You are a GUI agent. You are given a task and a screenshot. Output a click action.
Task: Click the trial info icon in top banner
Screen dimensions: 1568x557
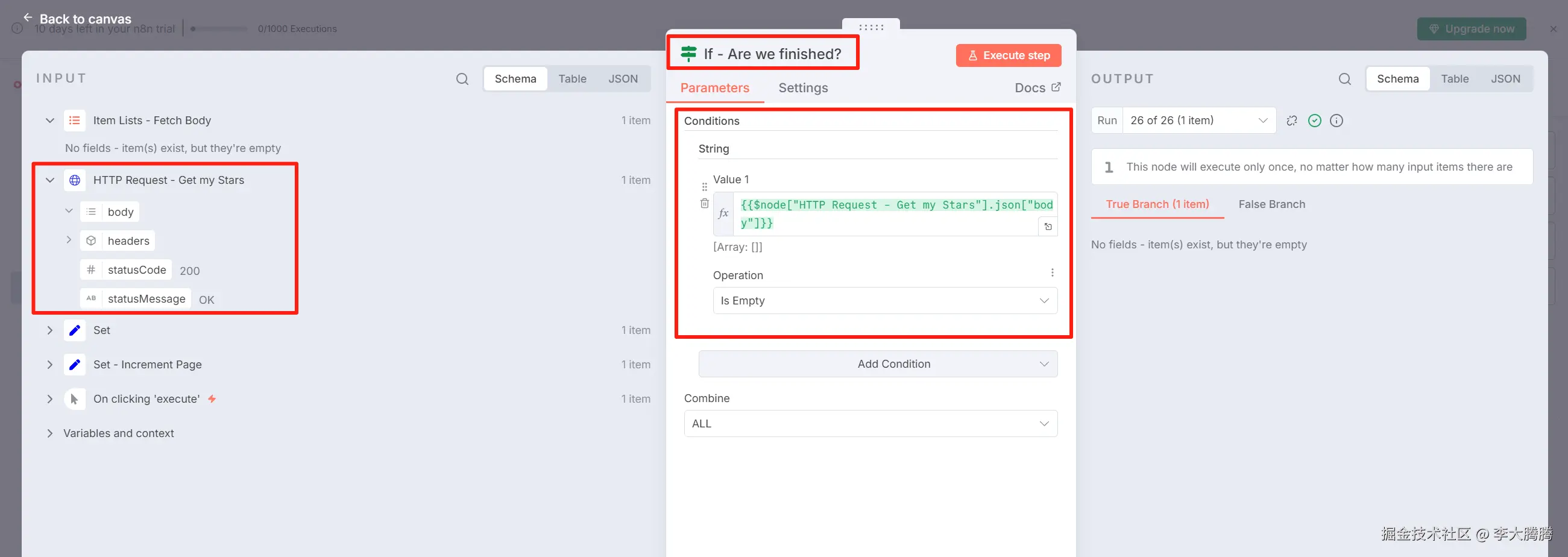17,28
